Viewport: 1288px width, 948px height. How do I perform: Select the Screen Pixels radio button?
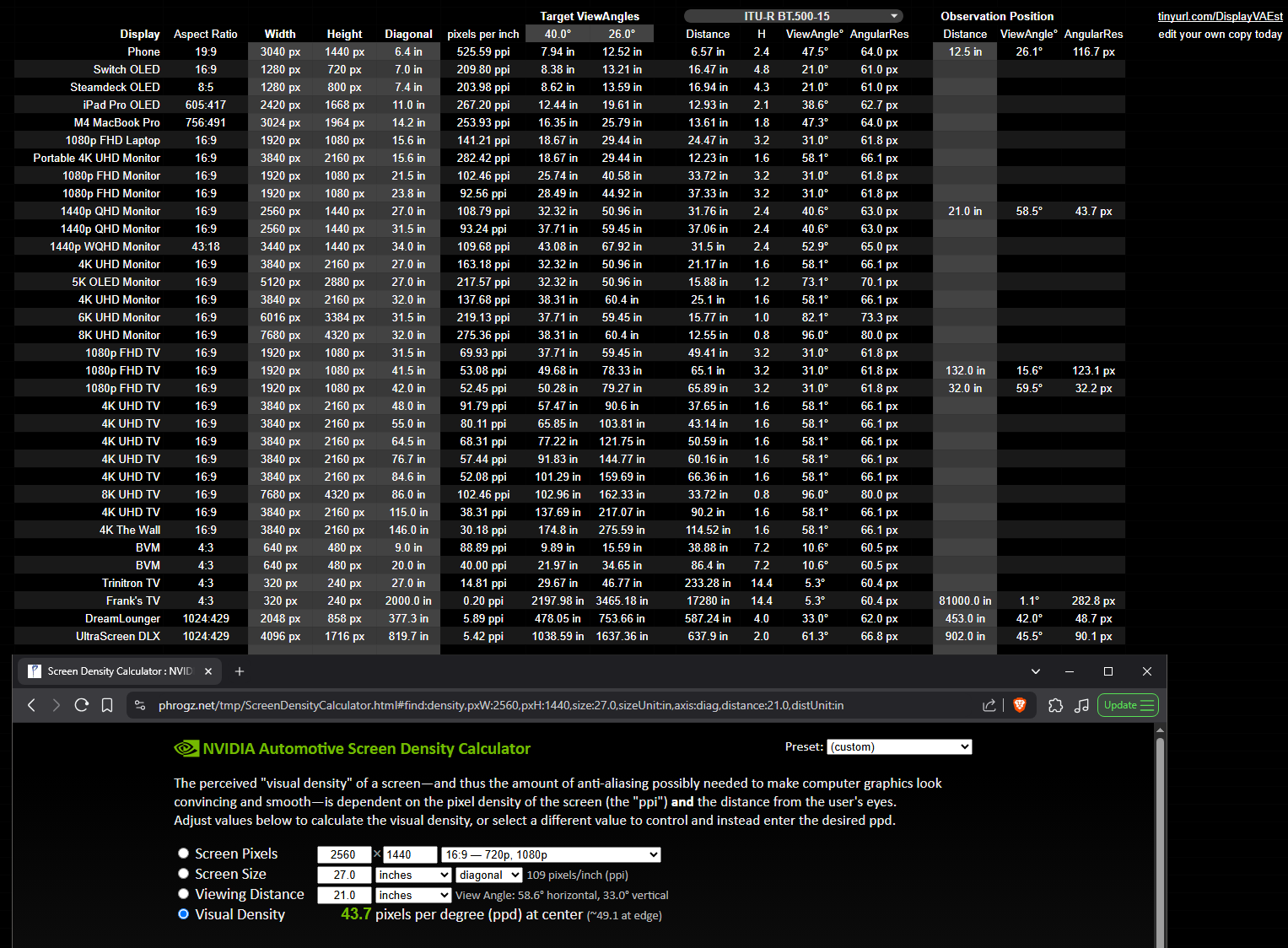(183, 854)
